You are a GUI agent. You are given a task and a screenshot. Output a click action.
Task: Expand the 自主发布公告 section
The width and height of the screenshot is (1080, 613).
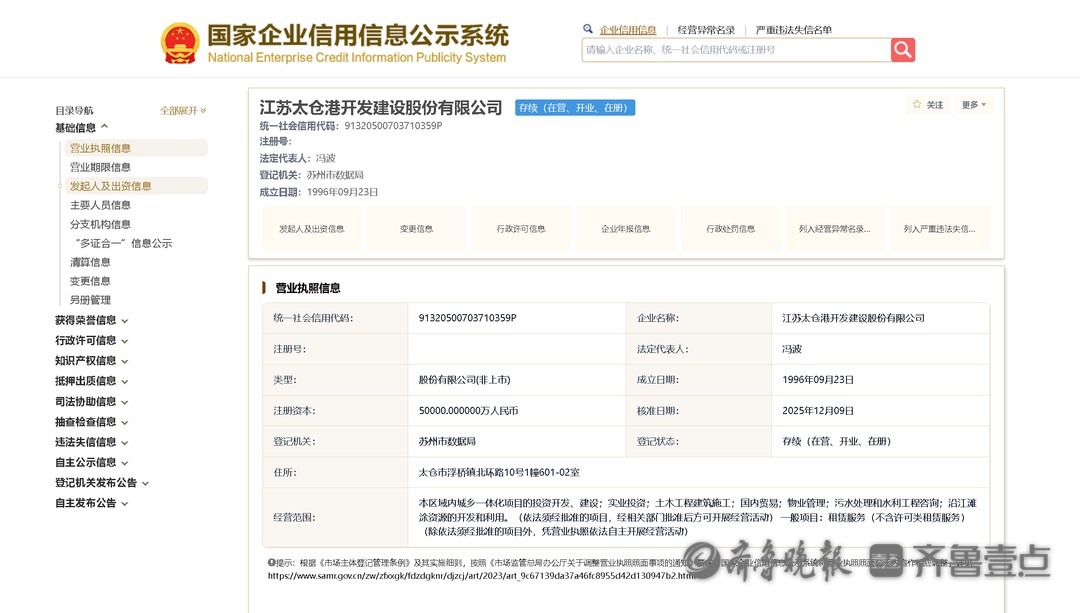(92, 503)
